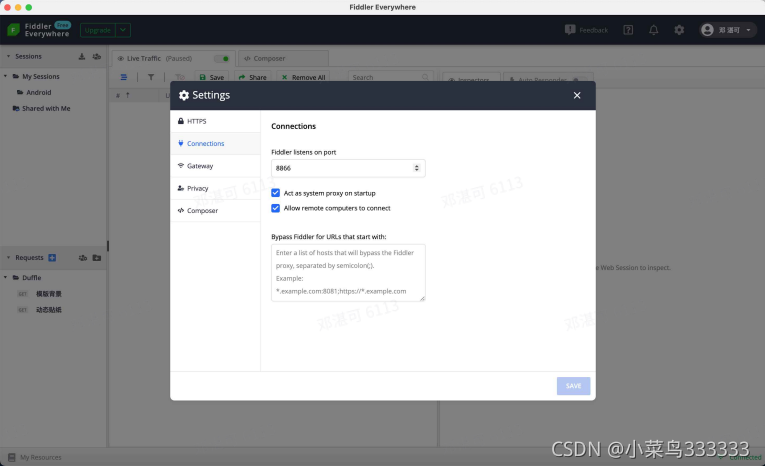Open the Feedback link
Viewport: 765px width, 468px height.
(x=586, y=30)
